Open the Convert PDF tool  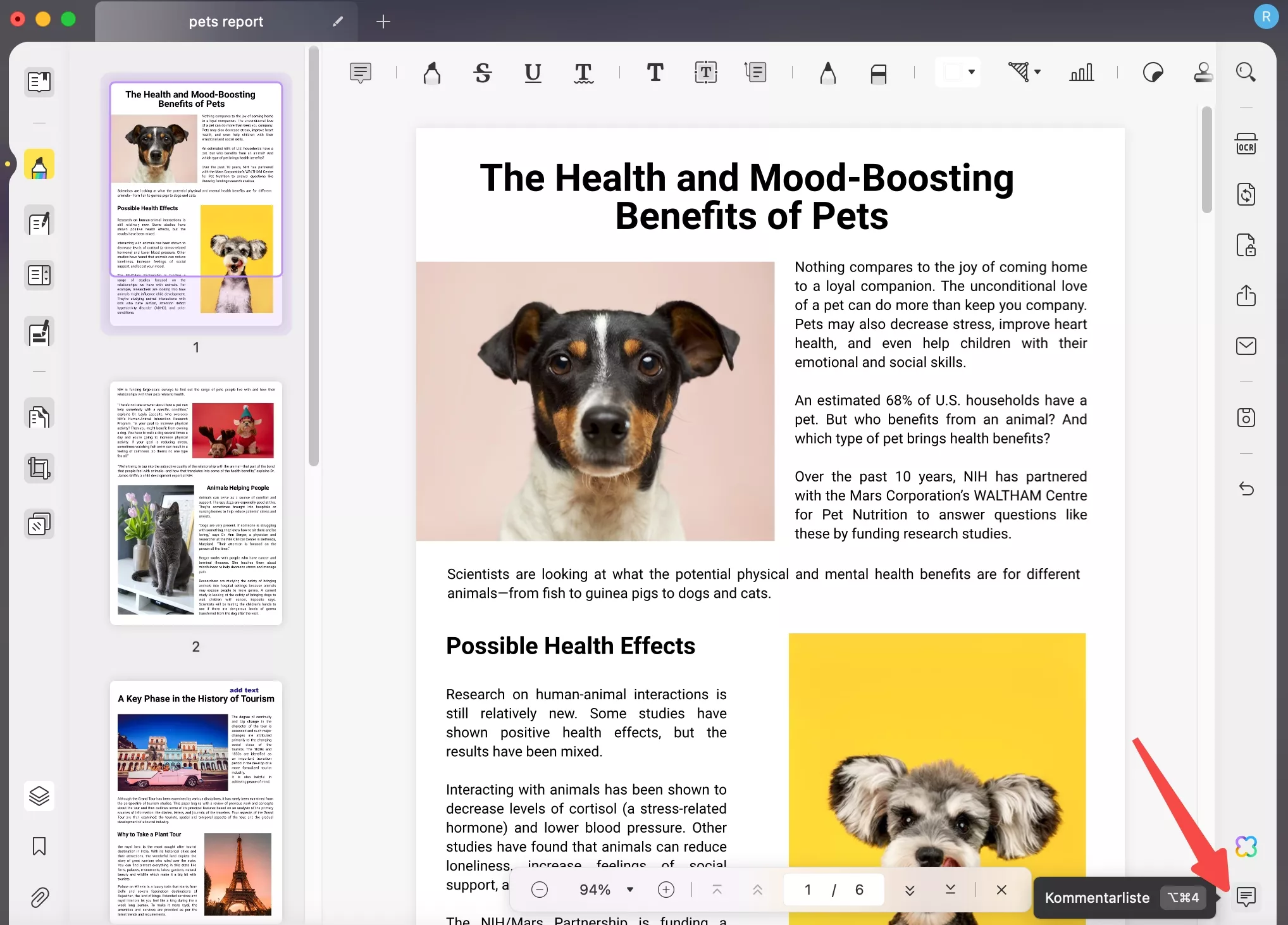[1246, 194]
